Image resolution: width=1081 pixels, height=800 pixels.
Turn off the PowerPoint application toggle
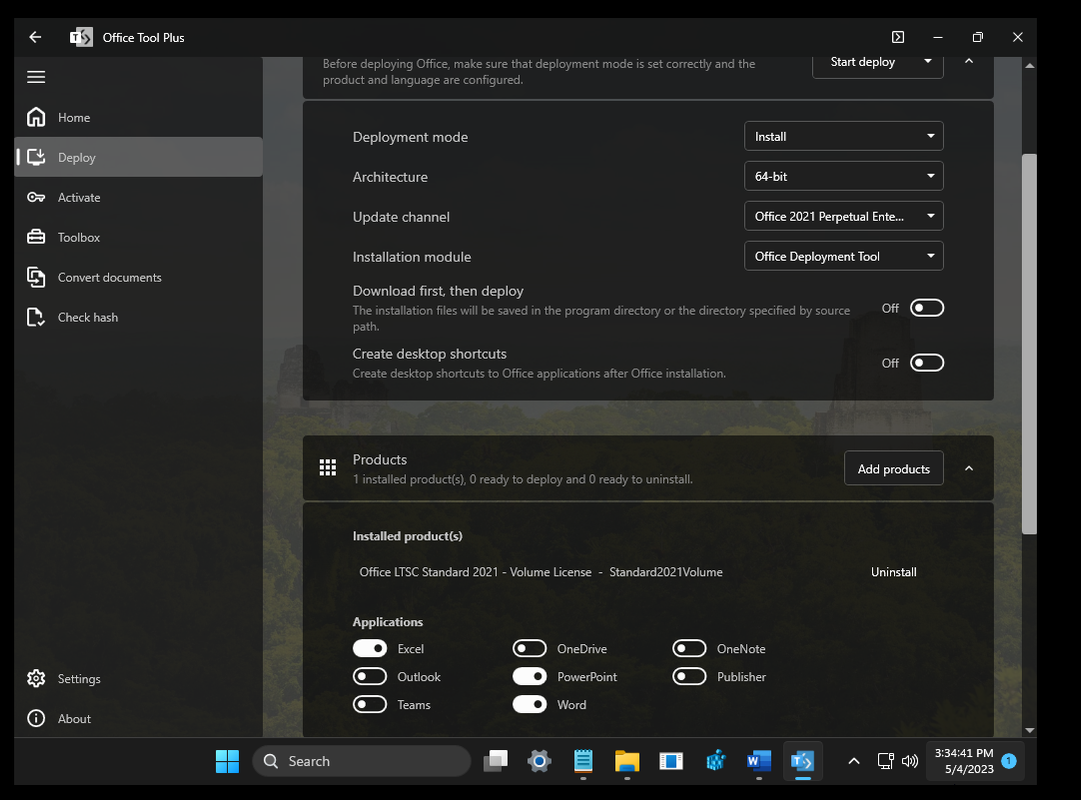pyautogui.click(x=529, y=677)
